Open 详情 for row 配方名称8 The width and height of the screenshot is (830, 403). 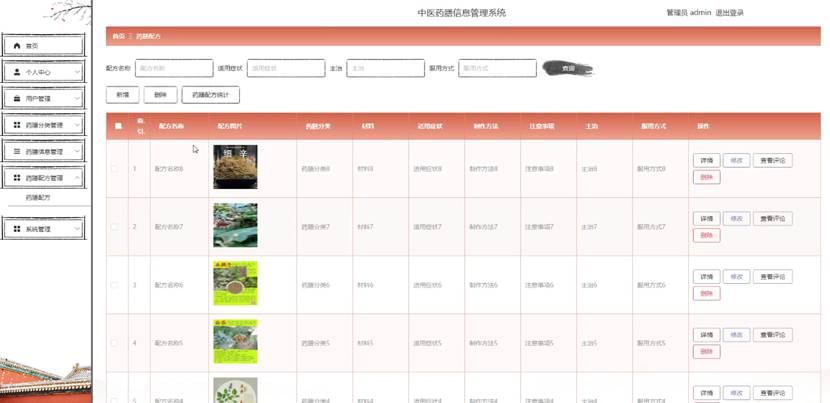(x=707, y=160)
